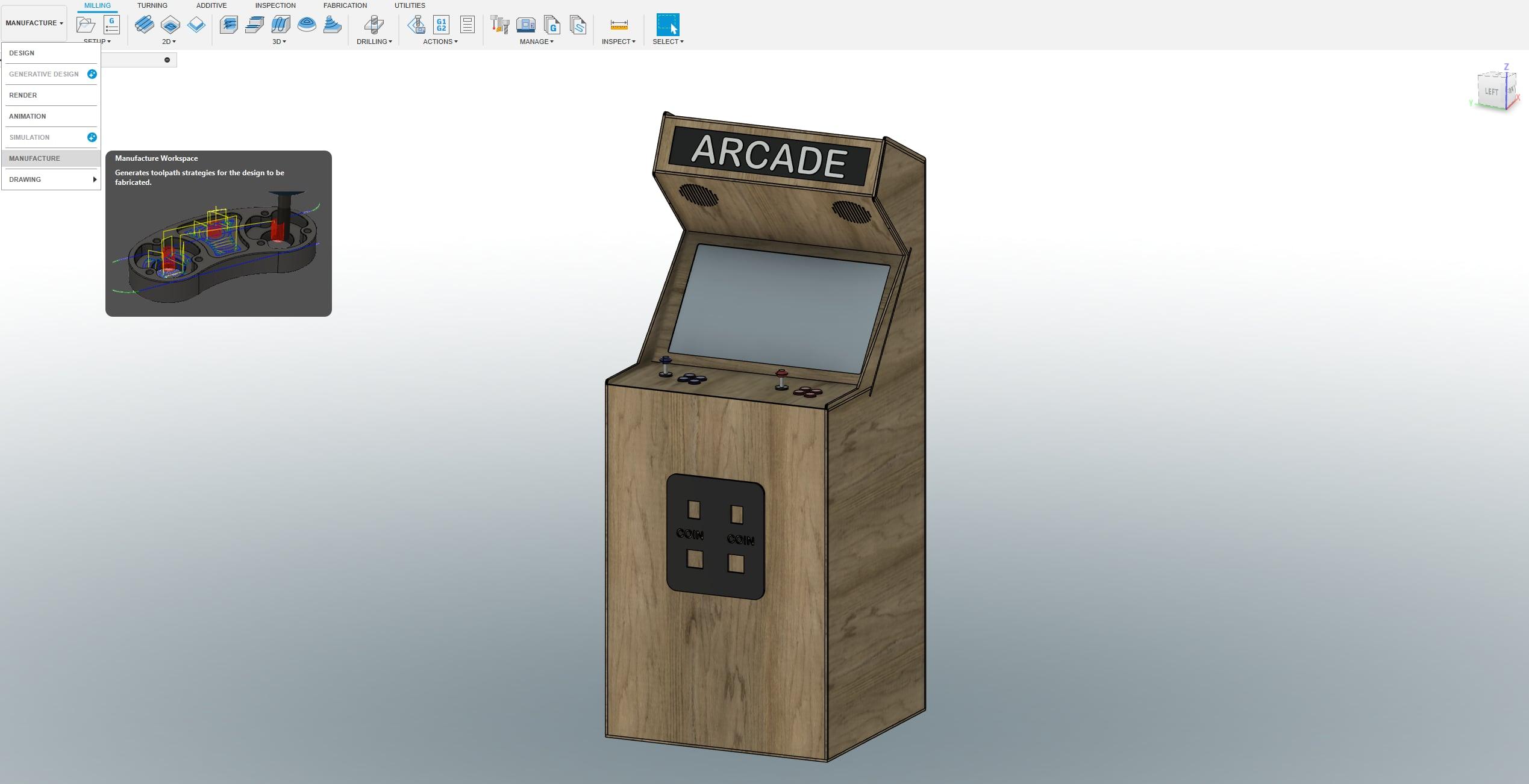Click the black coin door panel
The width and height of the screenshot is (1529, 784).
coord(715,537)
